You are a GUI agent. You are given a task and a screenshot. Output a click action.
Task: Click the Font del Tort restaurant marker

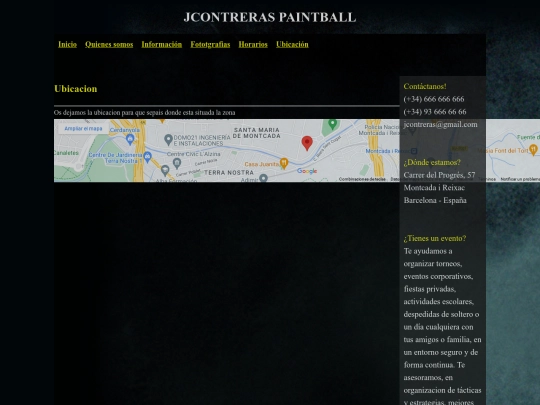point(533,149)
